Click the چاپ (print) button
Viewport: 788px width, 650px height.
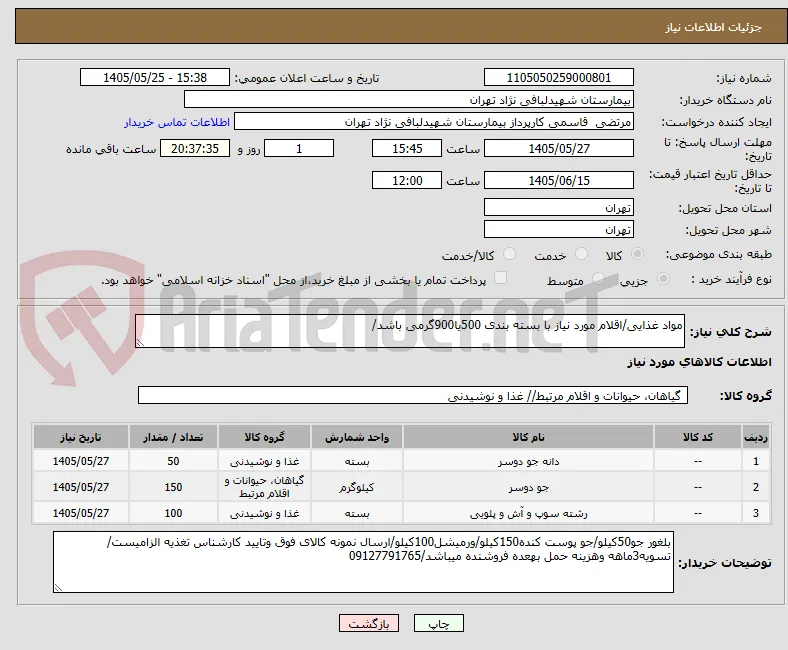438,623
